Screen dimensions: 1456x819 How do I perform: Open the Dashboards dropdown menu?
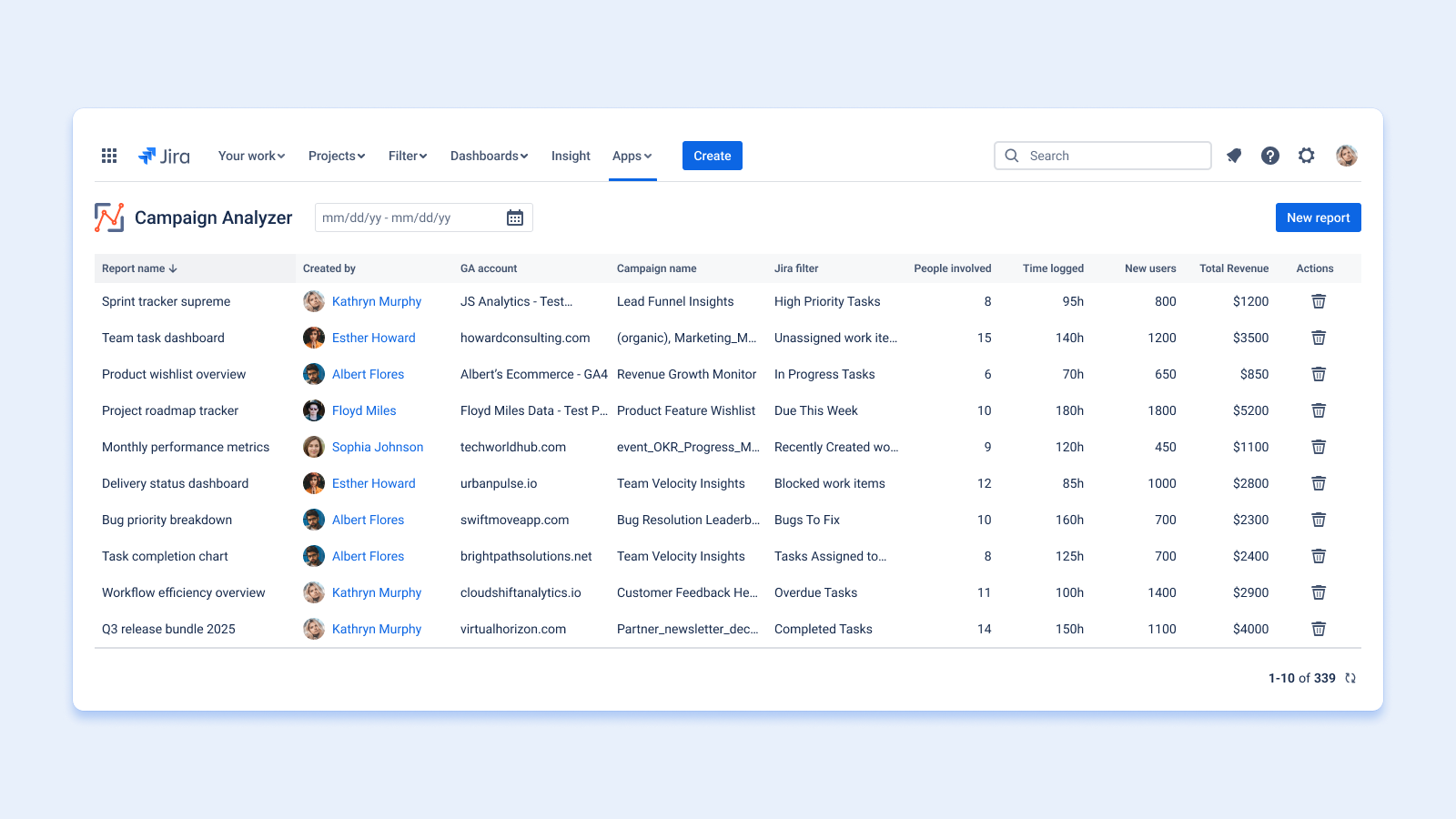click(489, 156)
